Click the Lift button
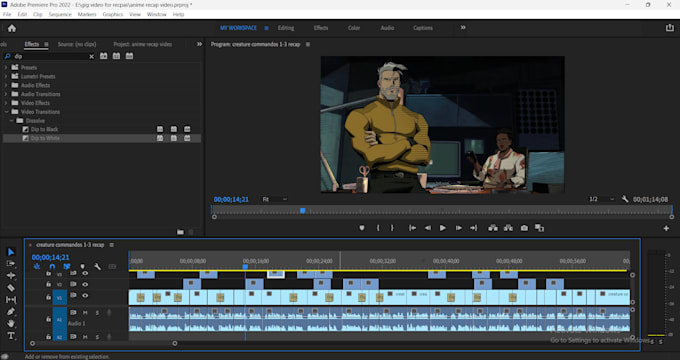The width and height of the screenshot is (680, 360). 493,228
